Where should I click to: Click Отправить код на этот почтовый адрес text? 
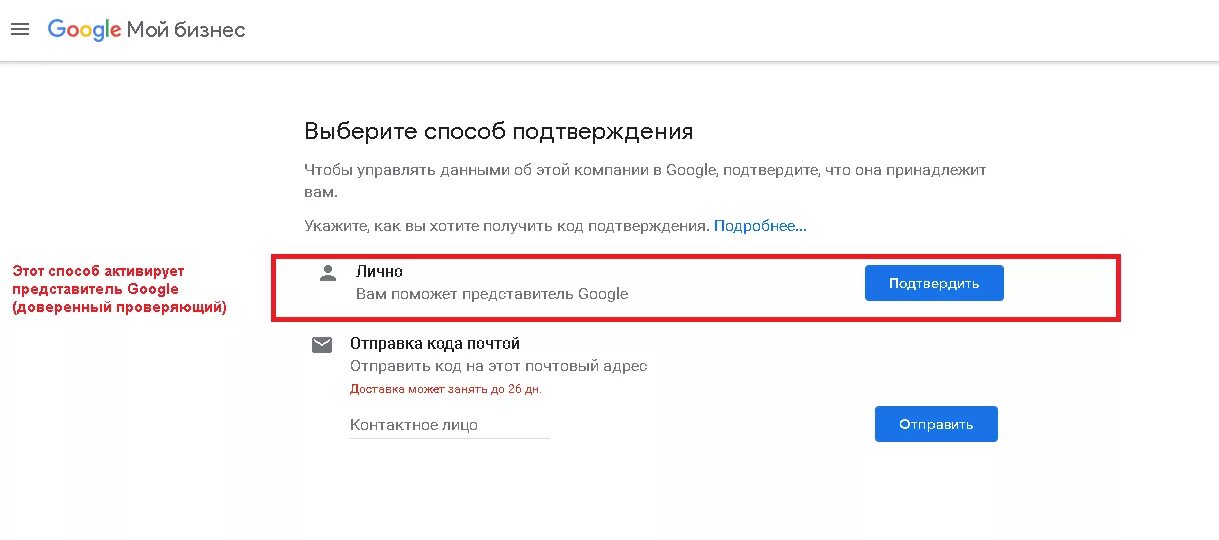pos(498,366)
